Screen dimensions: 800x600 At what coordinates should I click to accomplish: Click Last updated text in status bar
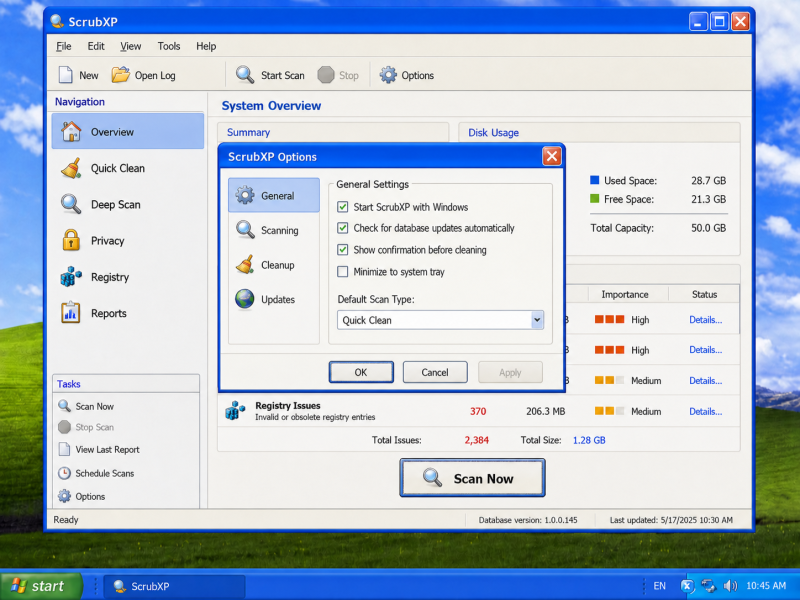[671, 520]
